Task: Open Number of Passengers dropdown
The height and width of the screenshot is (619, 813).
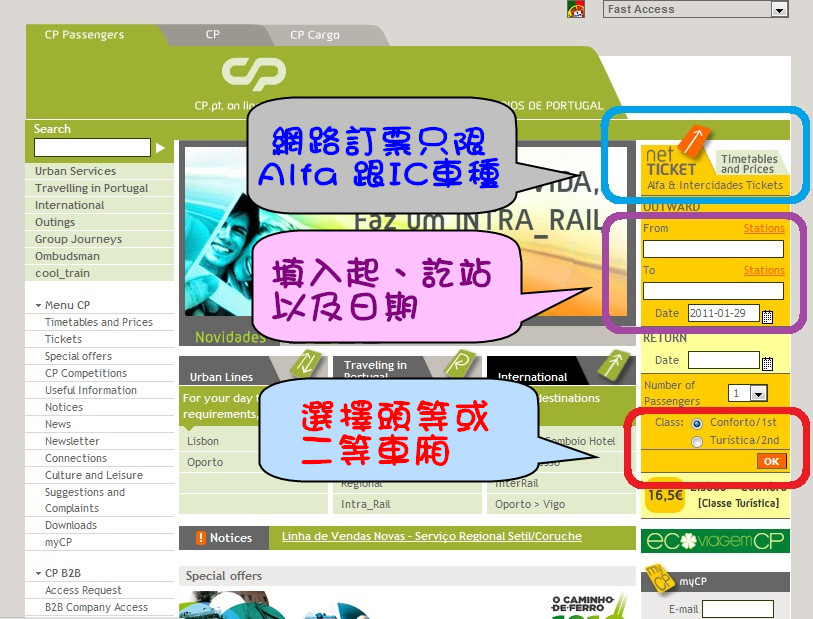Action: [x=747, y=393]
